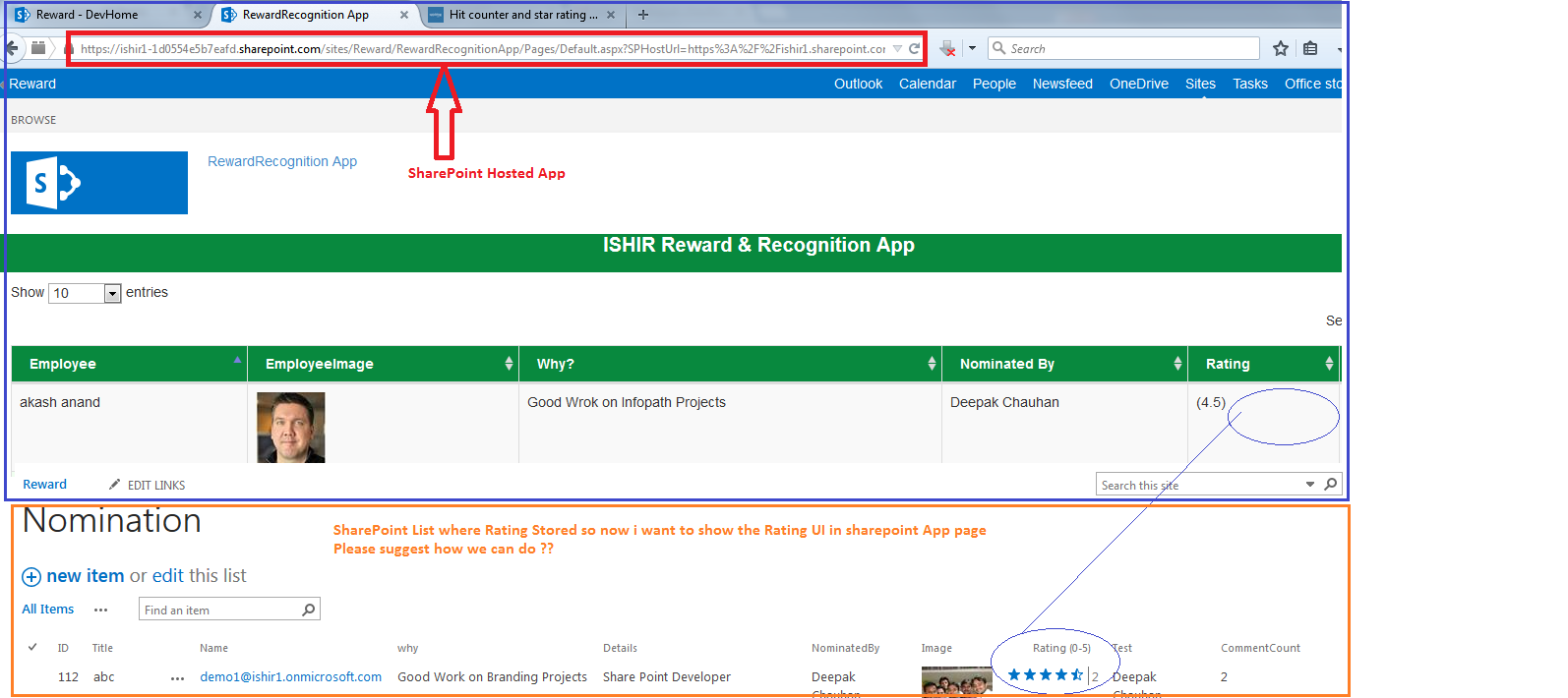
Task: Click the Nomination list image thumbnail
Action: click(x=956, y=681)
